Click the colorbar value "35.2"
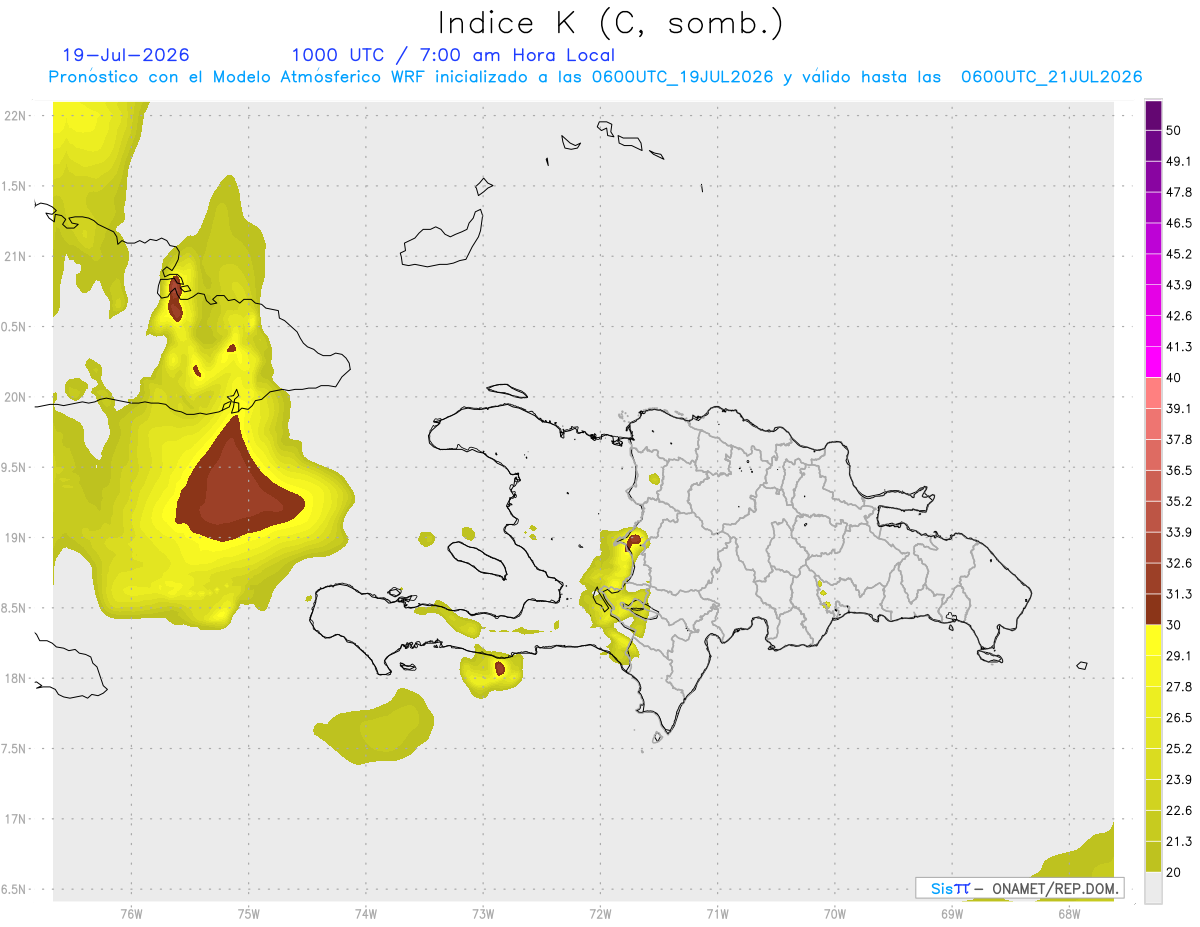This screenshot has width=1200, height=927. 1179,501
